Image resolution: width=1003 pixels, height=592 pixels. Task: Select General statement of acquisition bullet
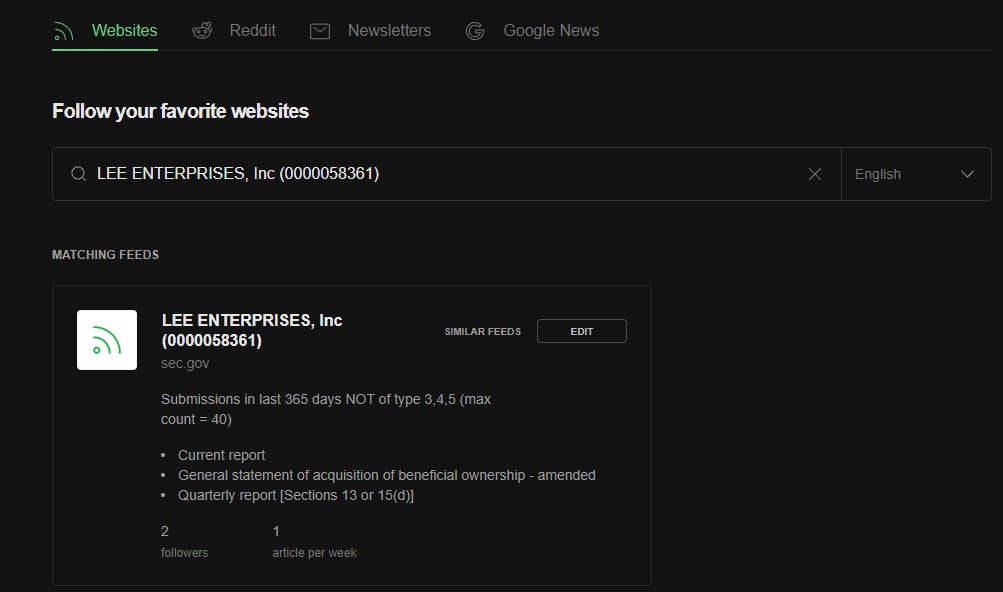pos(386,475)
